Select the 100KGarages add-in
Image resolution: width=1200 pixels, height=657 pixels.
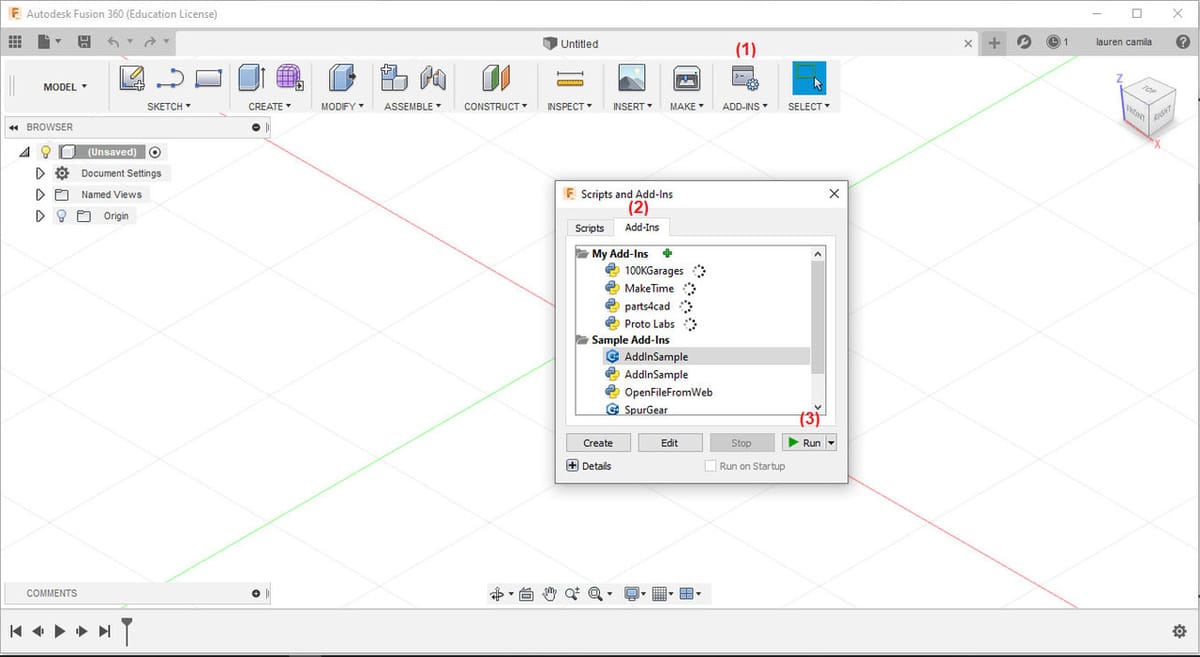(x=654, y=271)
